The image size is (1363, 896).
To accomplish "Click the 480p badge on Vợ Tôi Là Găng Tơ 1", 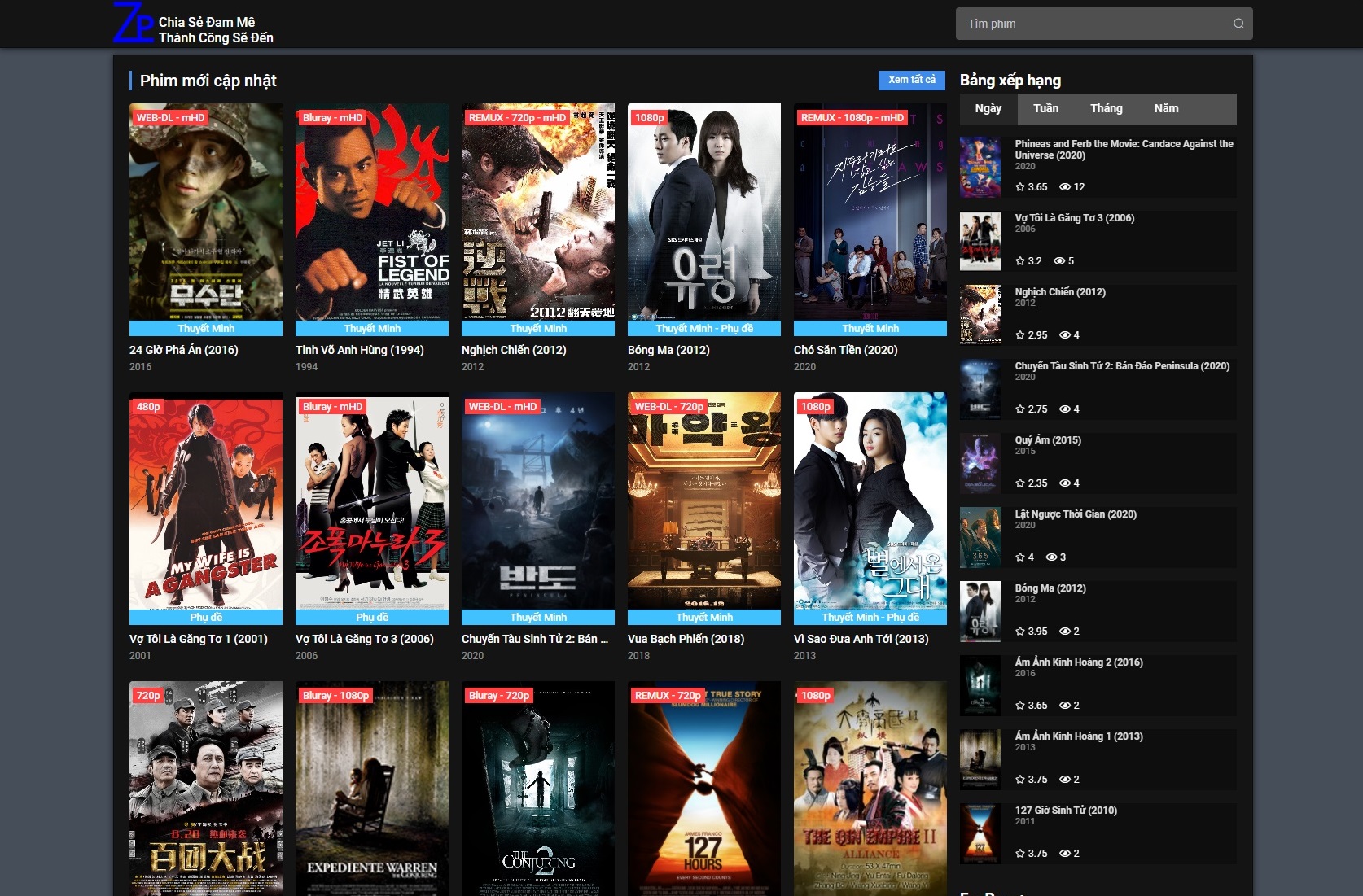I will click(148, 407).
